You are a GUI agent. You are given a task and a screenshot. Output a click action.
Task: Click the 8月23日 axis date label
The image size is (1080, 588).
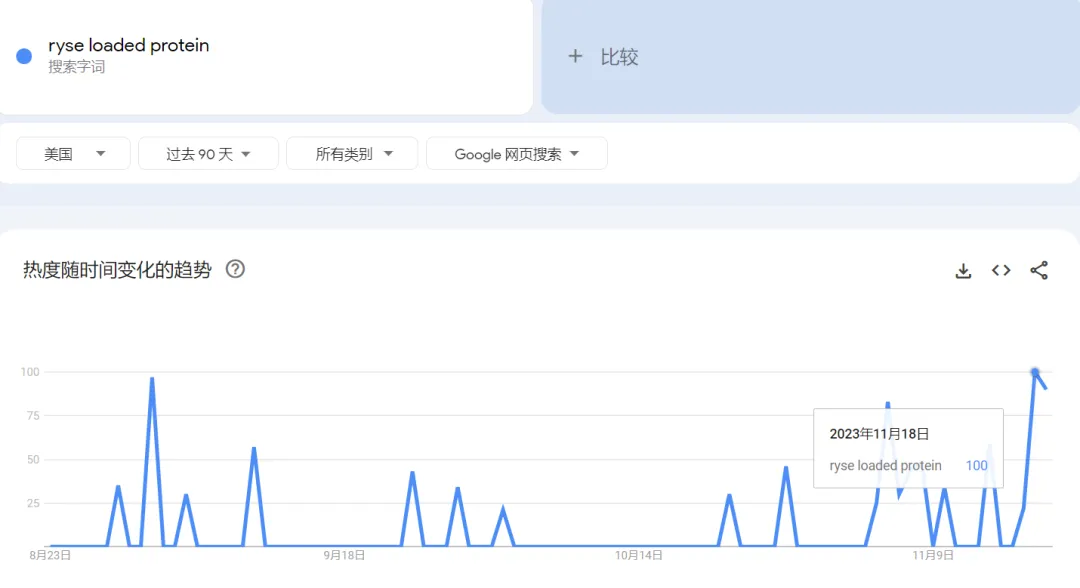(50, 555)
